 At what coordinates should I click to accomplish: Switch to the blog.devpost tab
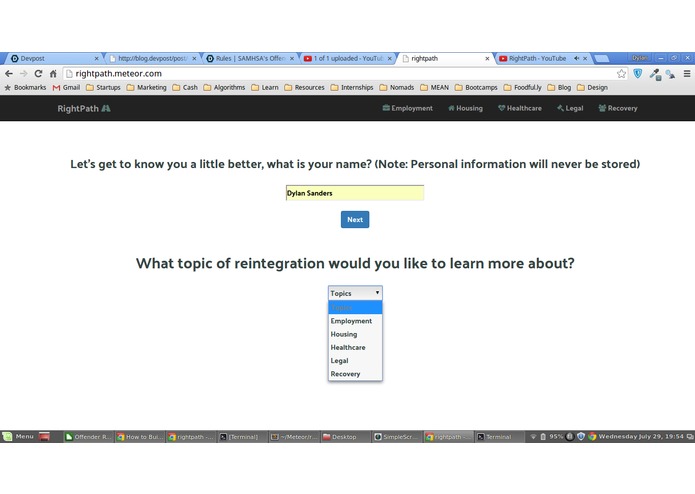(x=151, y=58)
